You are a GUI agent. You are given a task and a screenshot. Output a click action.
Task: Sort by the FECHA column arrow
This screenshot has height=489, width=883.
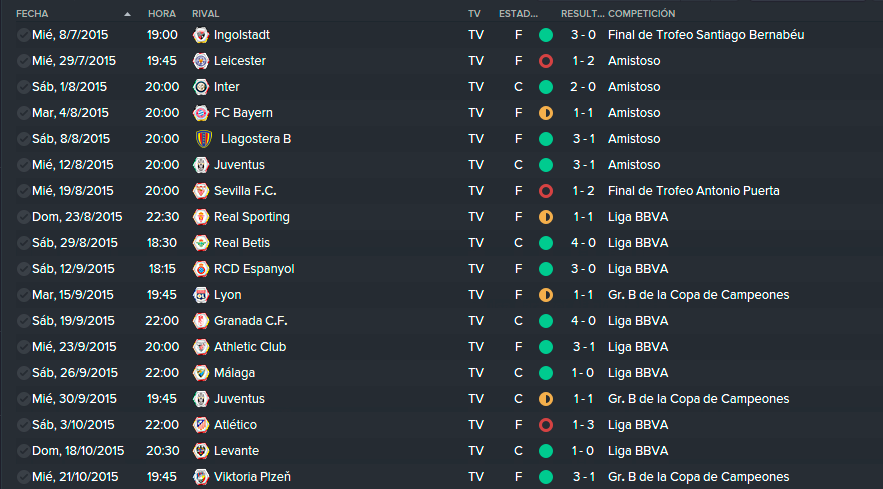pyautogui.click(x=127, y=14)
